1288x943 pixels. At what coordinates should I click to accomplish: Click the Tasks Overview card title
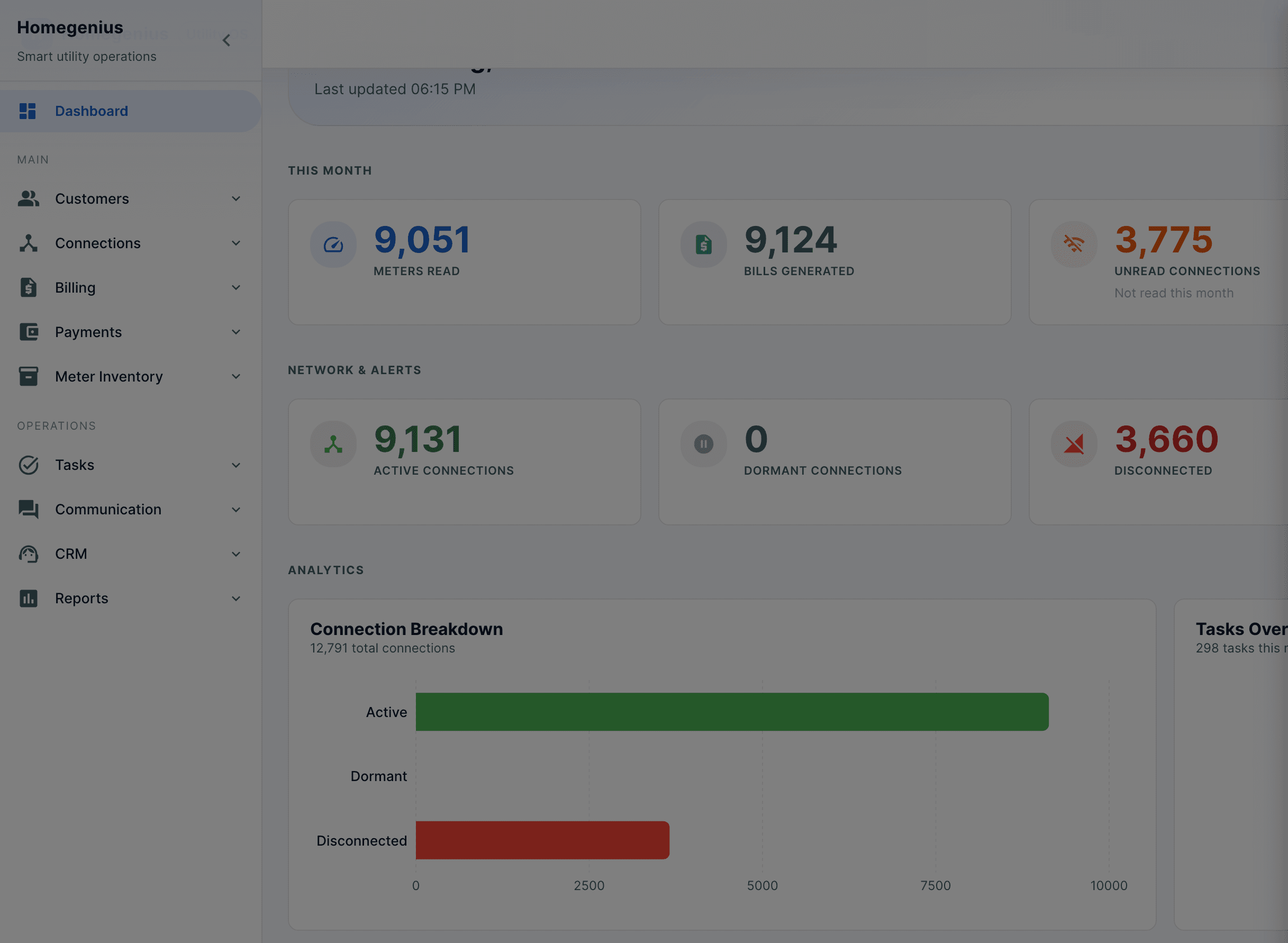tap(1241, 629)
